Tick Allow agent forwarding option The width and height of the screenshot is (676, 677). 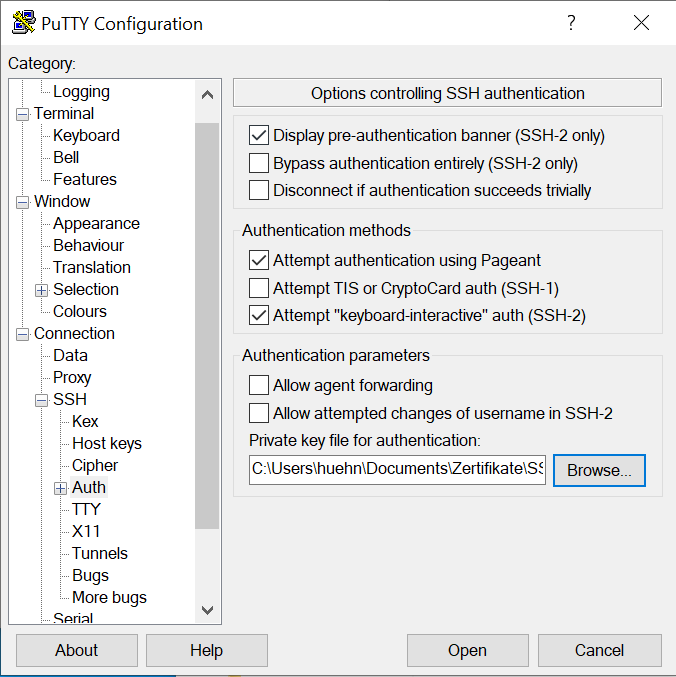pyautogui.click(x=259, y=385)
